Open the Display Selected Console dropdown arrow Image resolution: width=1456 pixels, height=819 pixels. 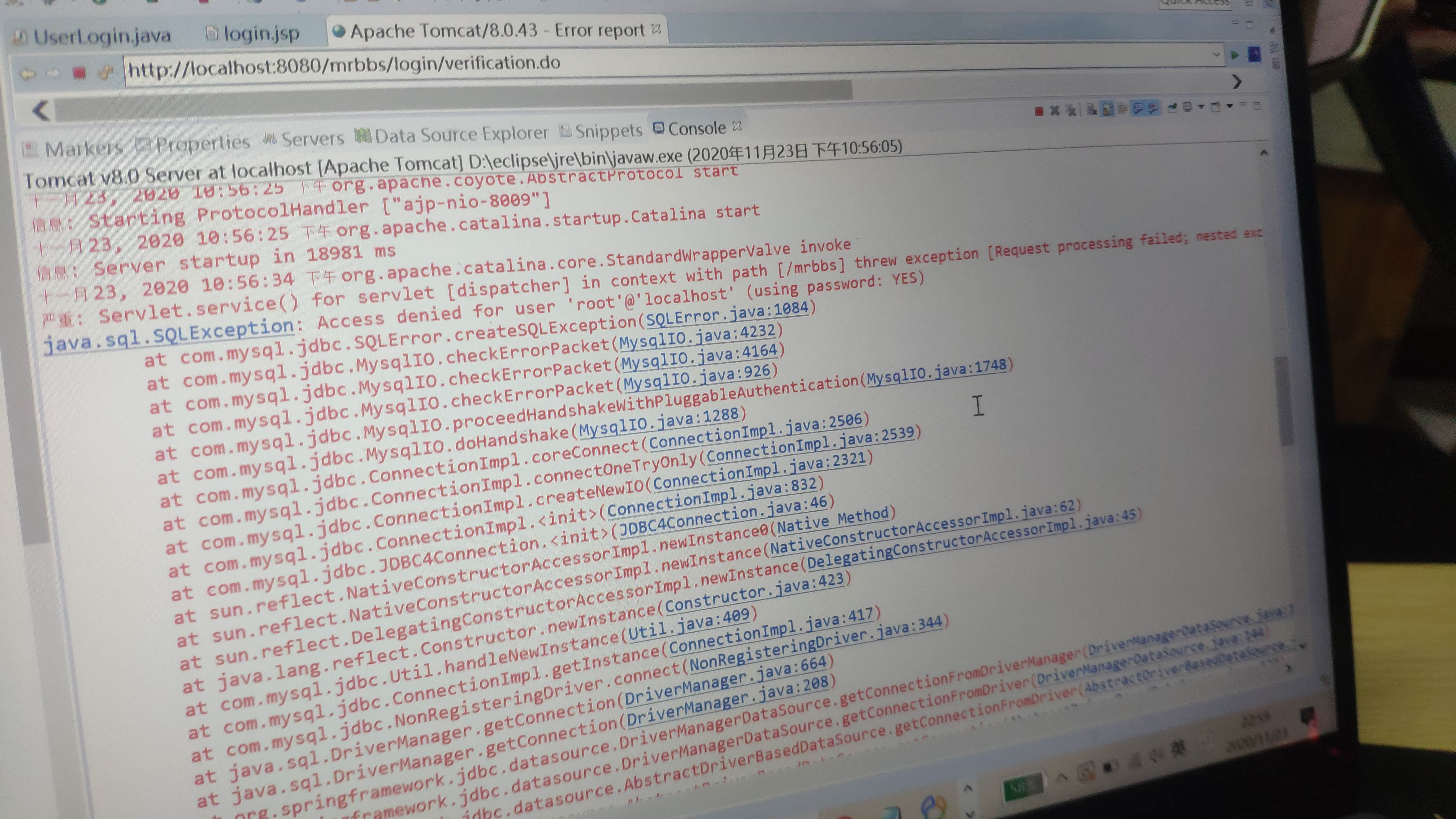click(x=1201, y=106)
